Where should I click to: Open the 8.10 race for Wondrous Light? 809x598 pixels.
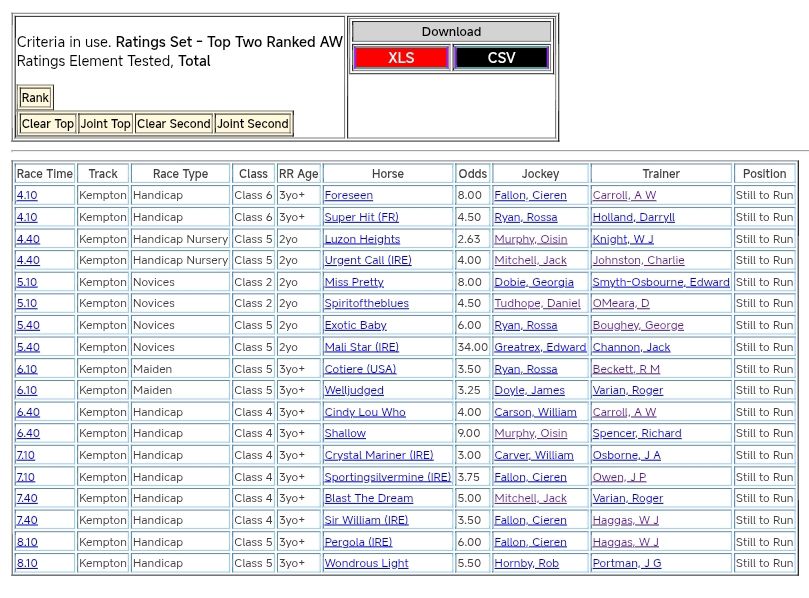tap(27, 564)
